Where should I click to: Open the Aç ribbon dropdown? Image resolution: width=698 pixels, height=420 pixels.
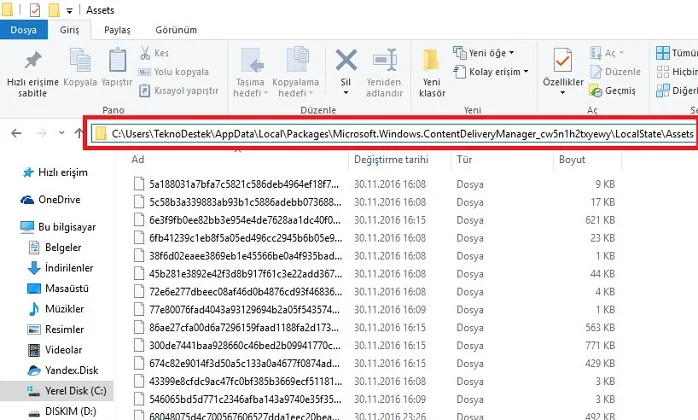607,53
